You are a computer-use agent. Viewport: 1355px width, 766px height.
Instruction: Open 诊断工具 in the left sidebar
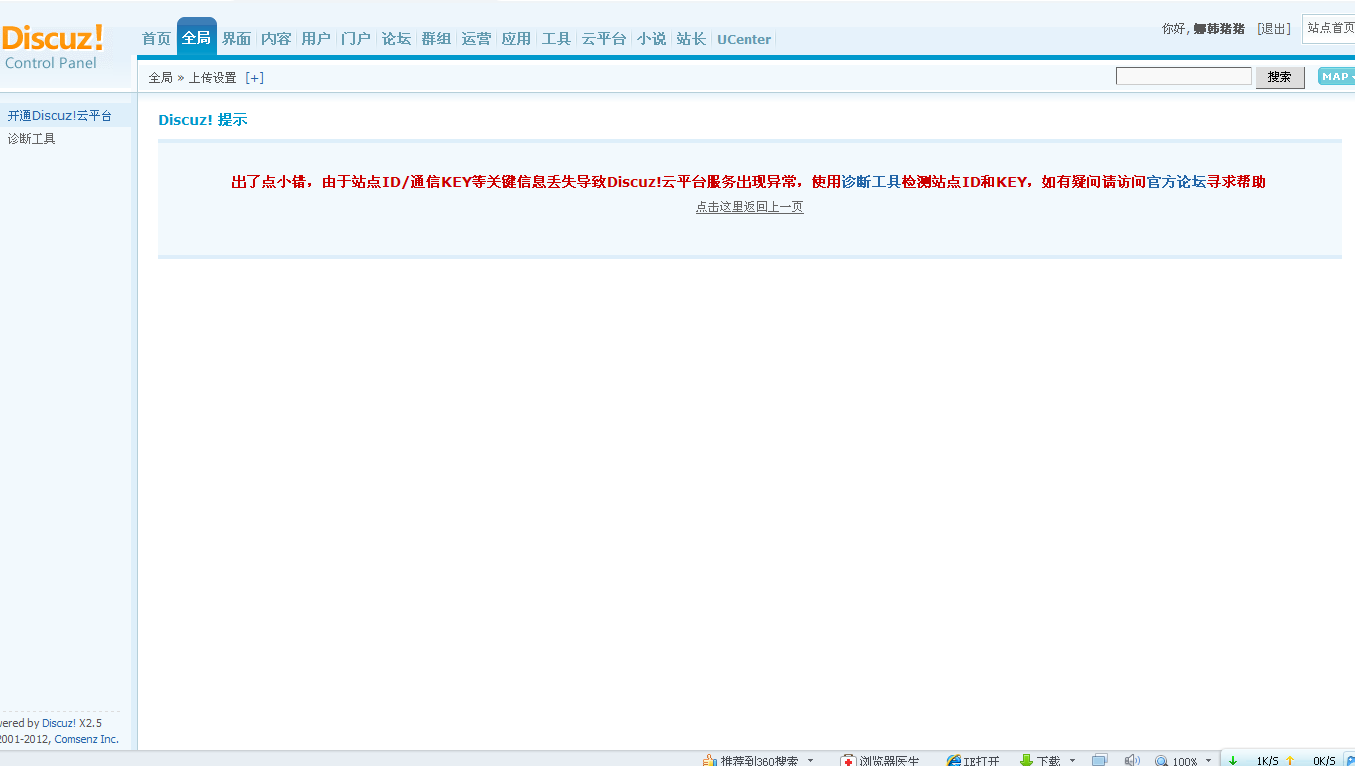tap(32, 139)
